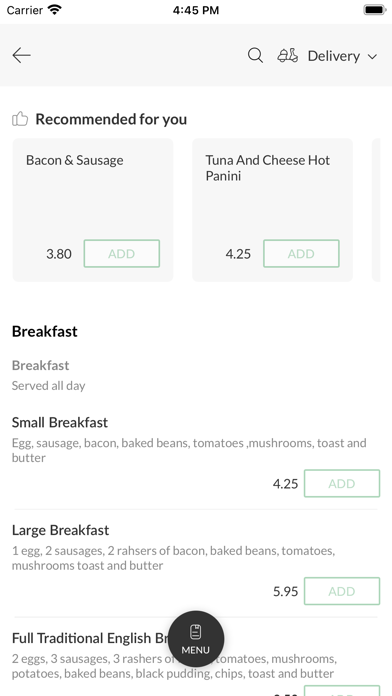
Task: Select the Large Breakfast item title
Action: click(x=60, y=530)
